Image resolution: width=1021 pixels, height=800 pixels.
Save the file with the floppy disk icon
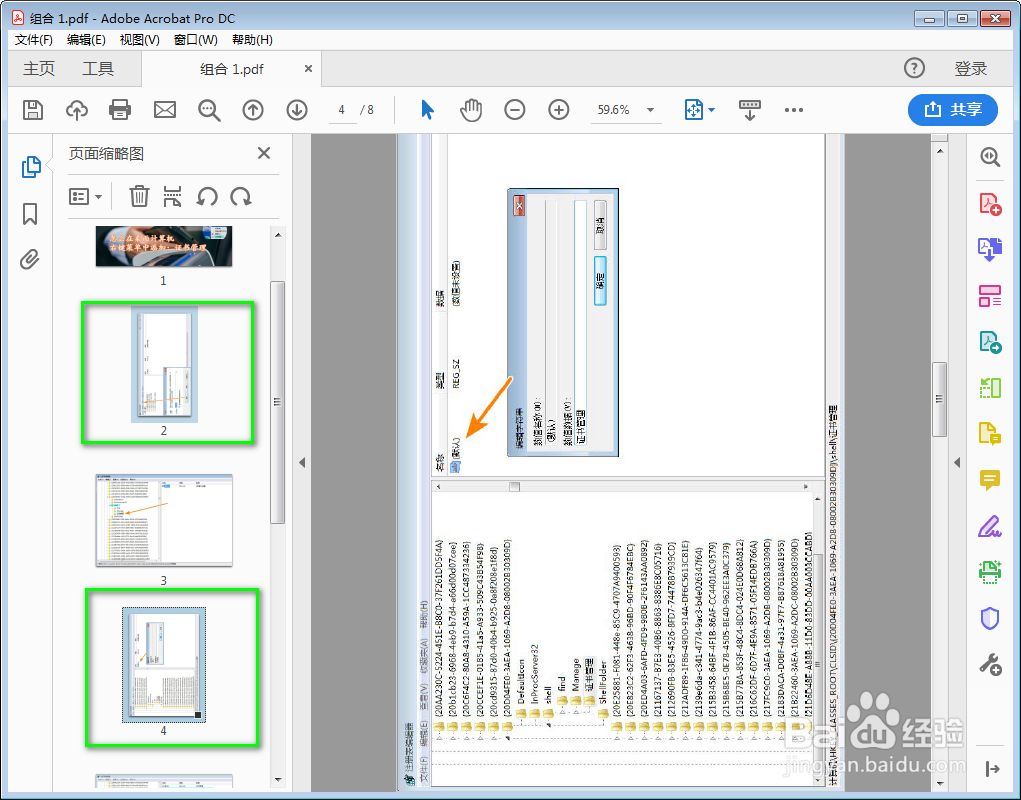(x=33, y=110)
